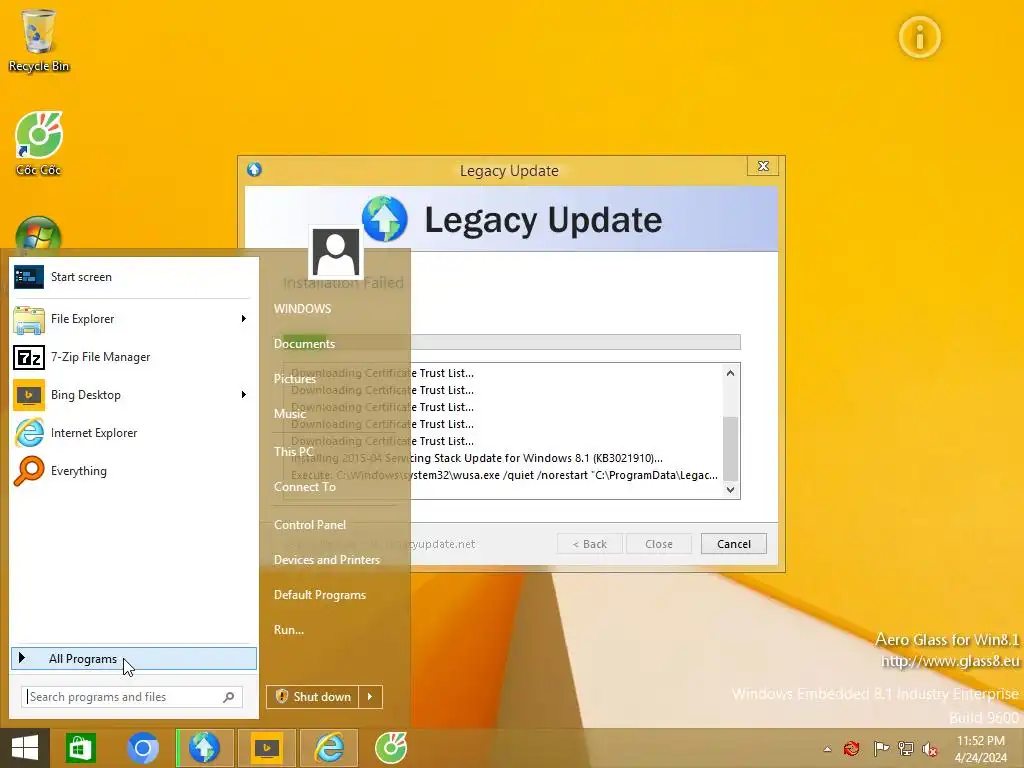This screenshot has width=1024, height=768.
Task: Click the search magnifier icon
Action: point(229,697)
